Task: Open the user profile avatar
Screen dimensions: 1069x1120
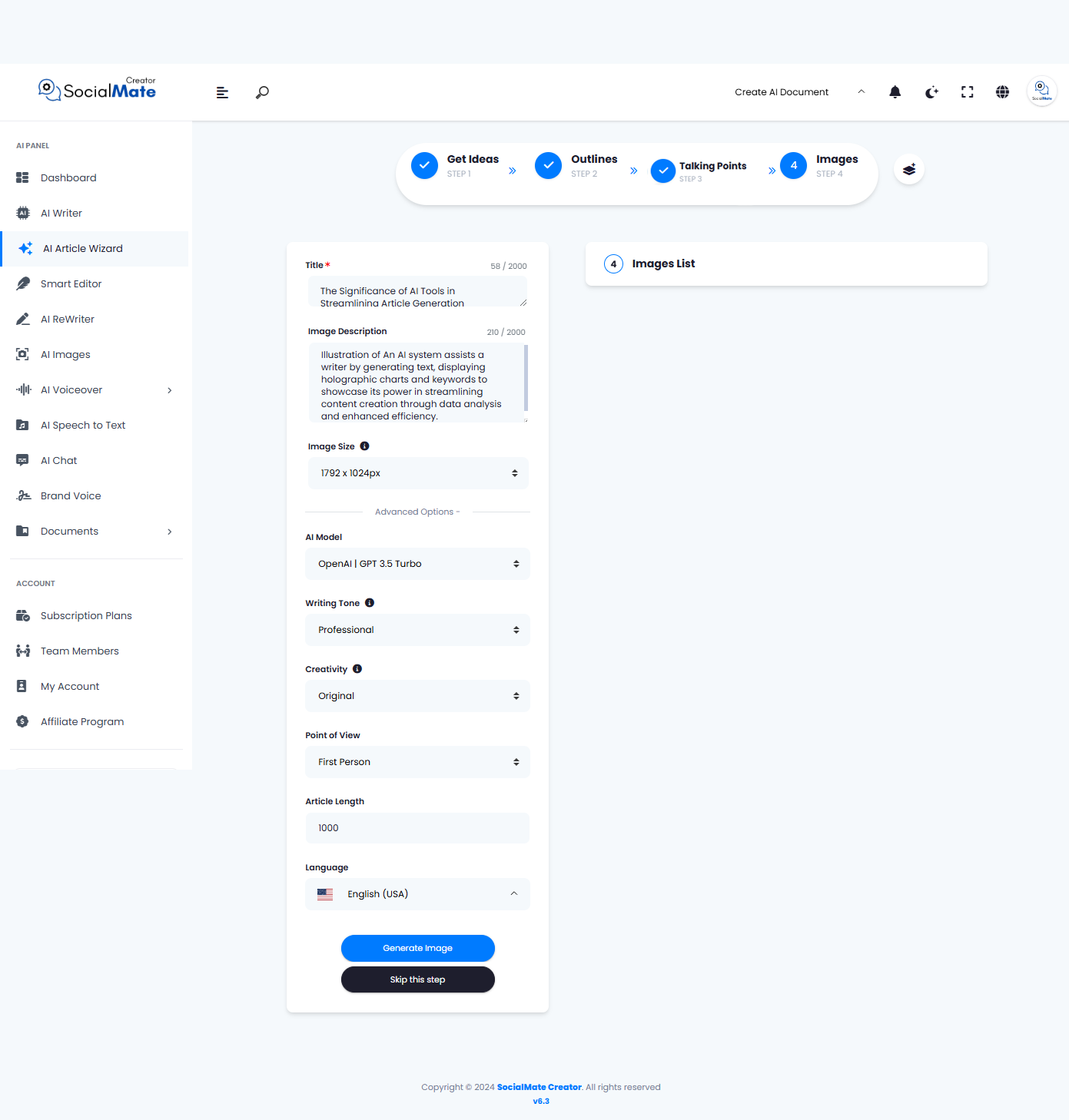Action: [x=1042, y=91]
